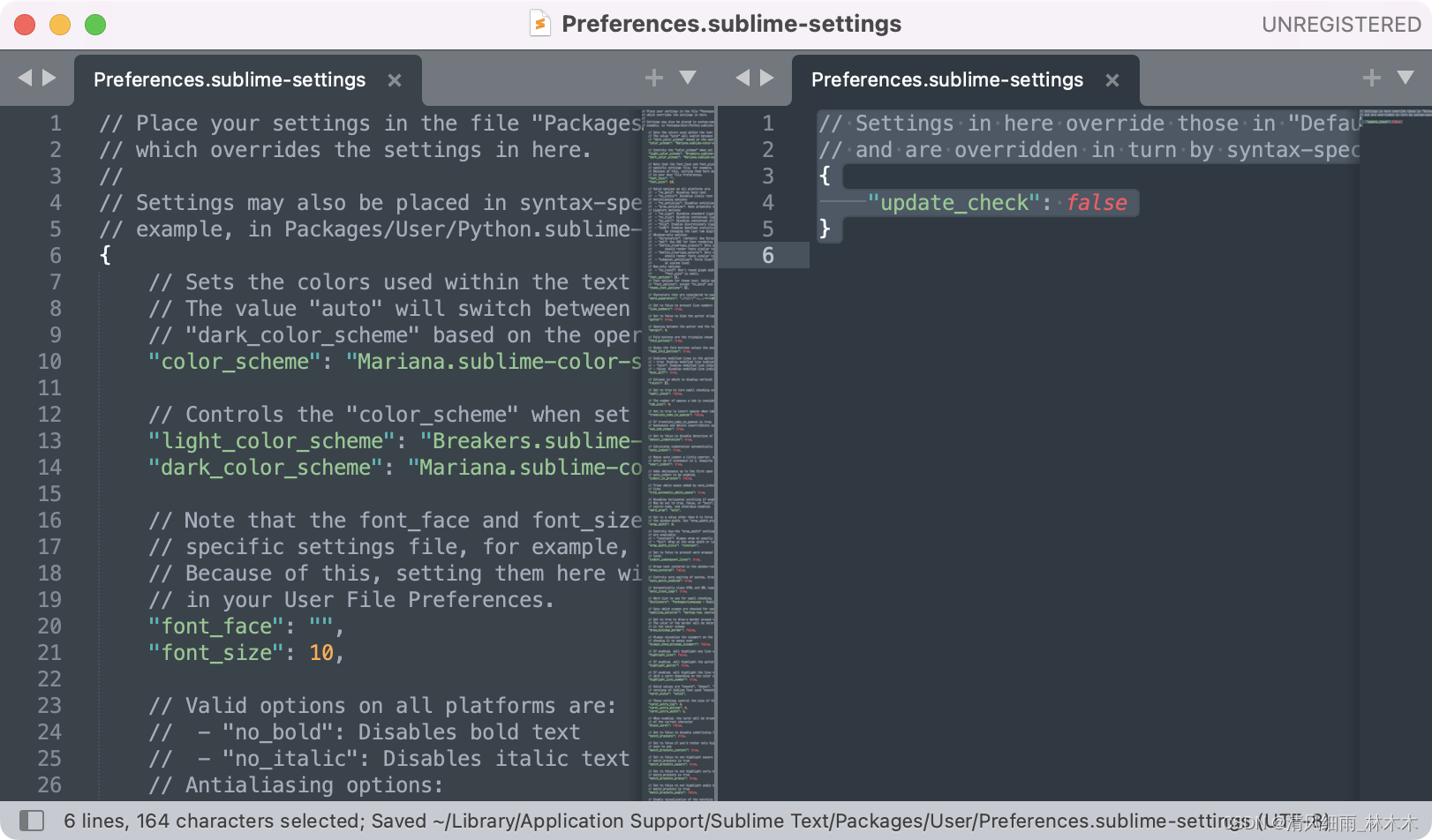Click the font size value 10
1432x840 pixels.
321,653
